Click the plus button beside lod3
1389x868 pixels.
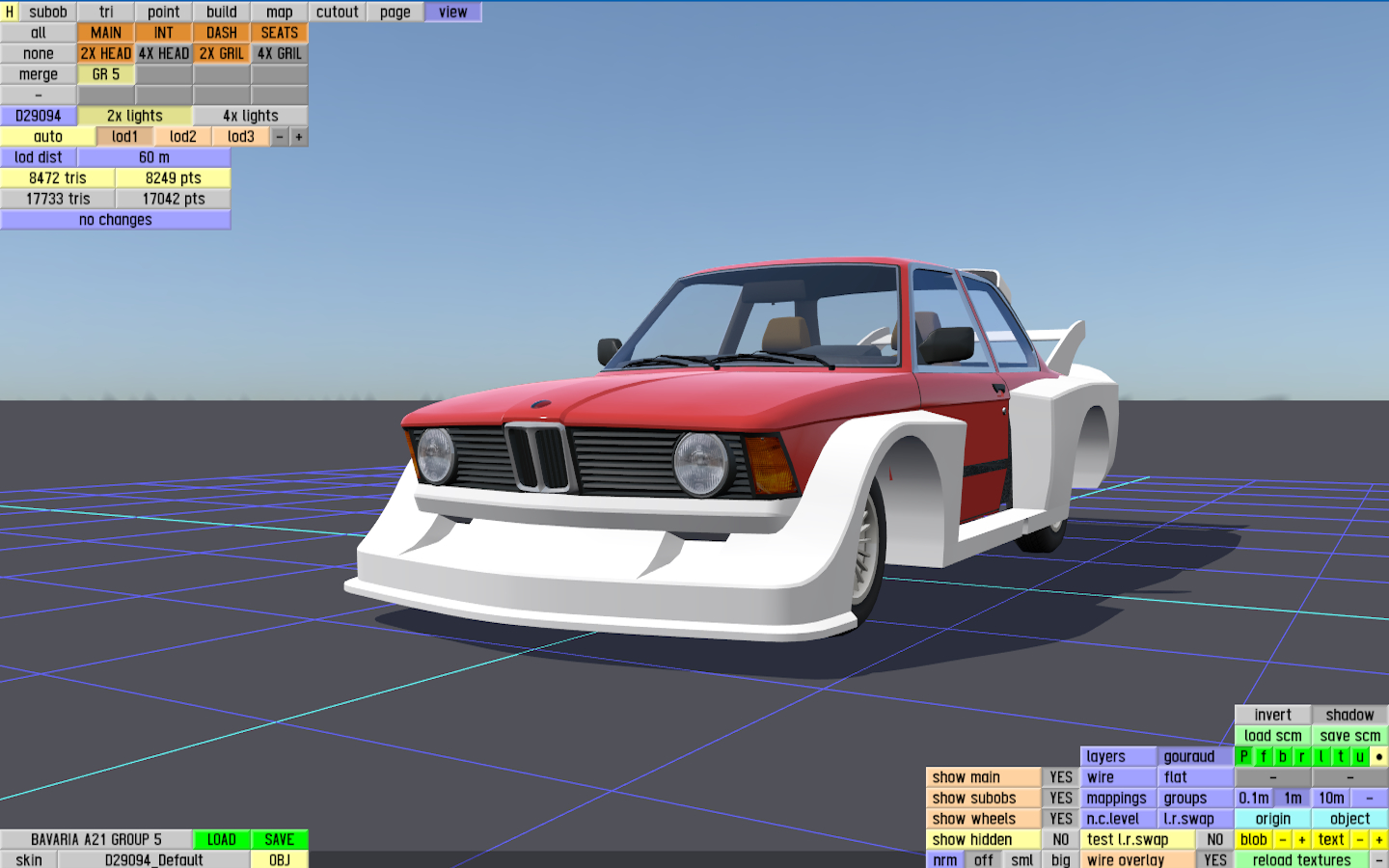click(299, 137)
